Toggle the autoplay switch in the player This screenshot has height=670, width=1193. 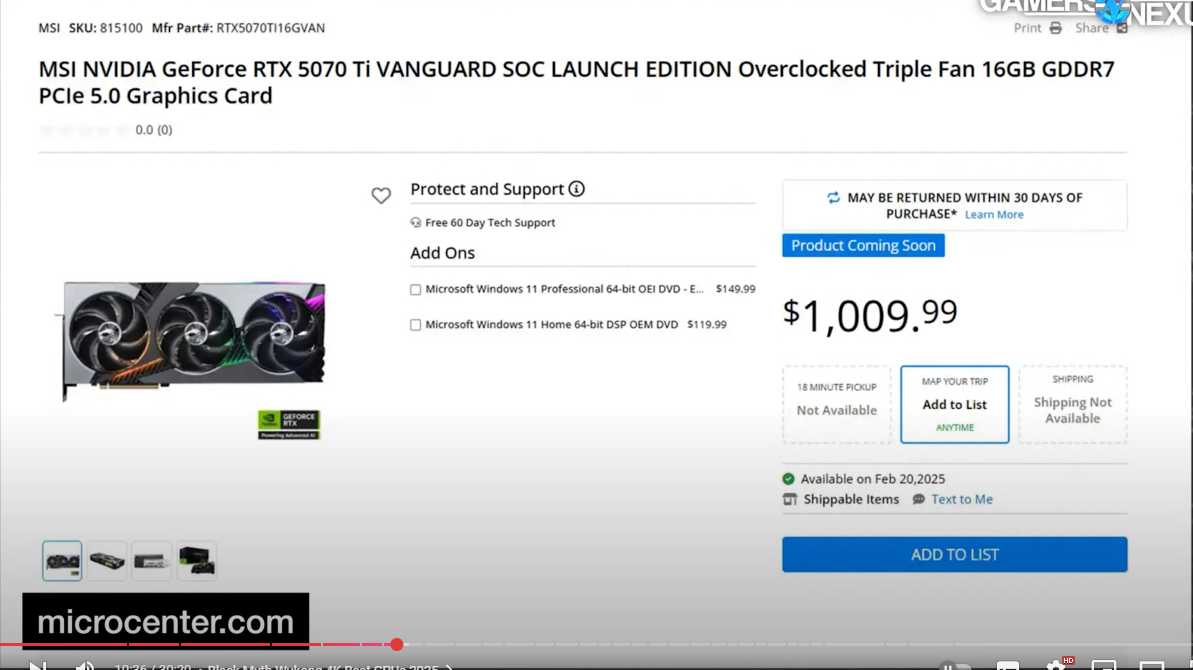coord(955,666)
